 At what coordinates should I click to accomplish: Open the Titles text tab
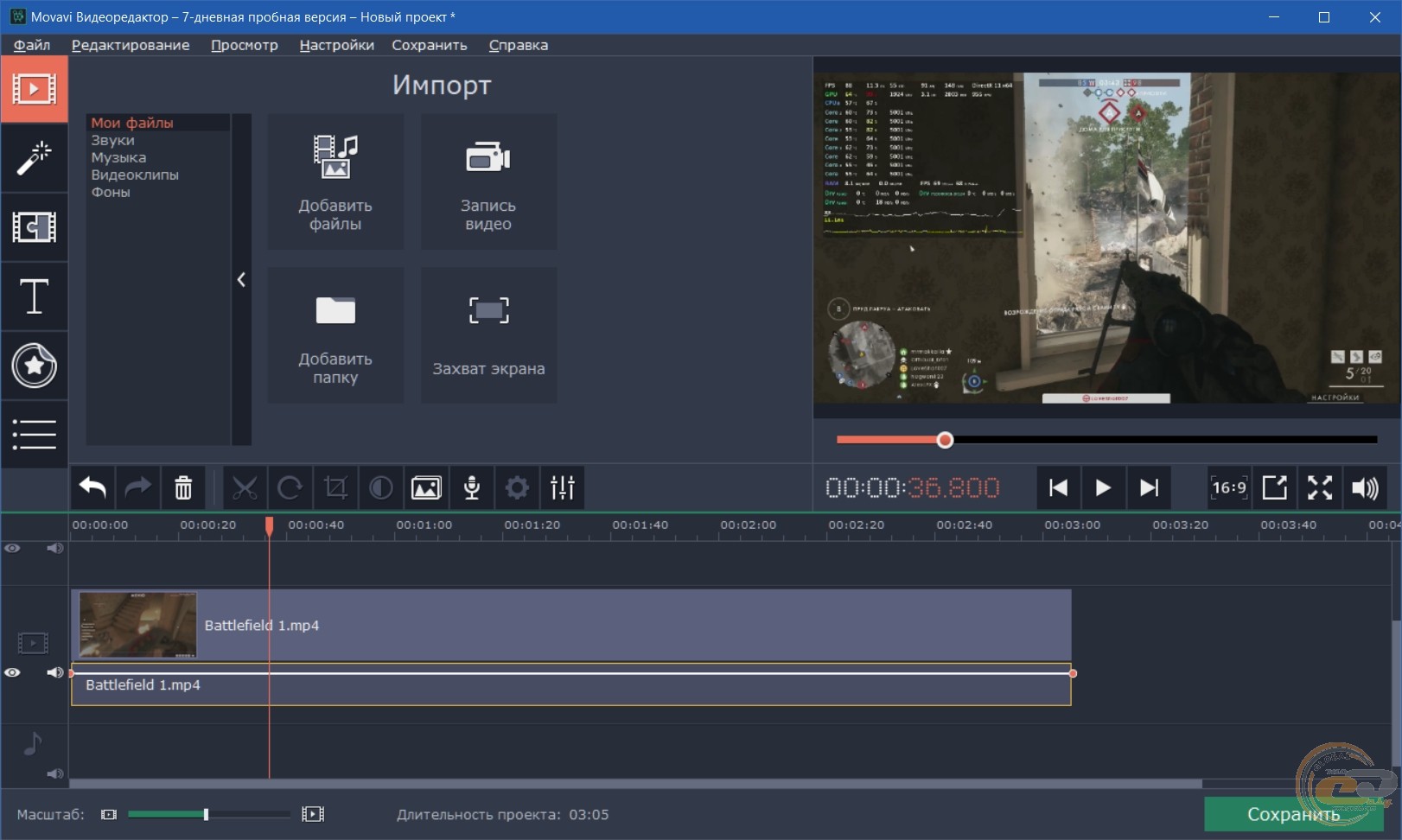pyautogui.click(x=34, y=296)
